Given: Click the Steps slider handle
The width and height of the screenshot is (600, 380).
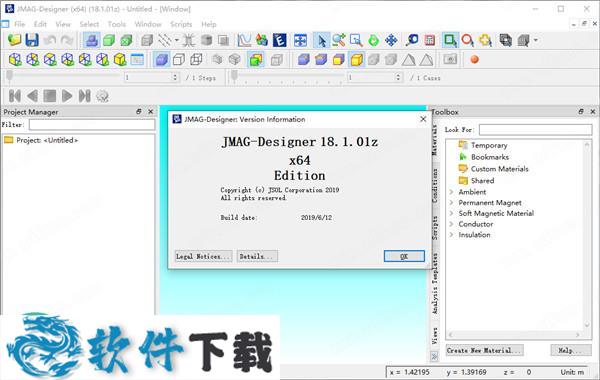Looking at the screenshot, I should pos(10,76).
